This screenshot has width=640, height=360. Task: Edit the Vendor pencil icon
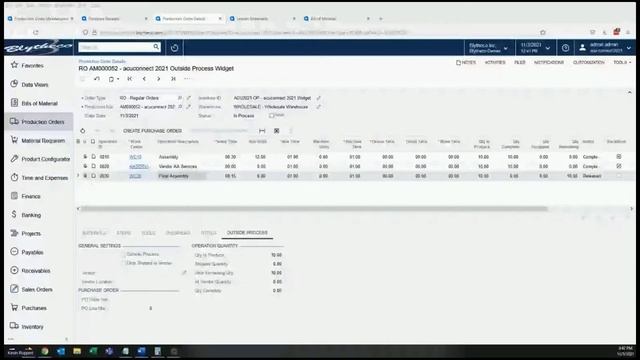[184, 273]
